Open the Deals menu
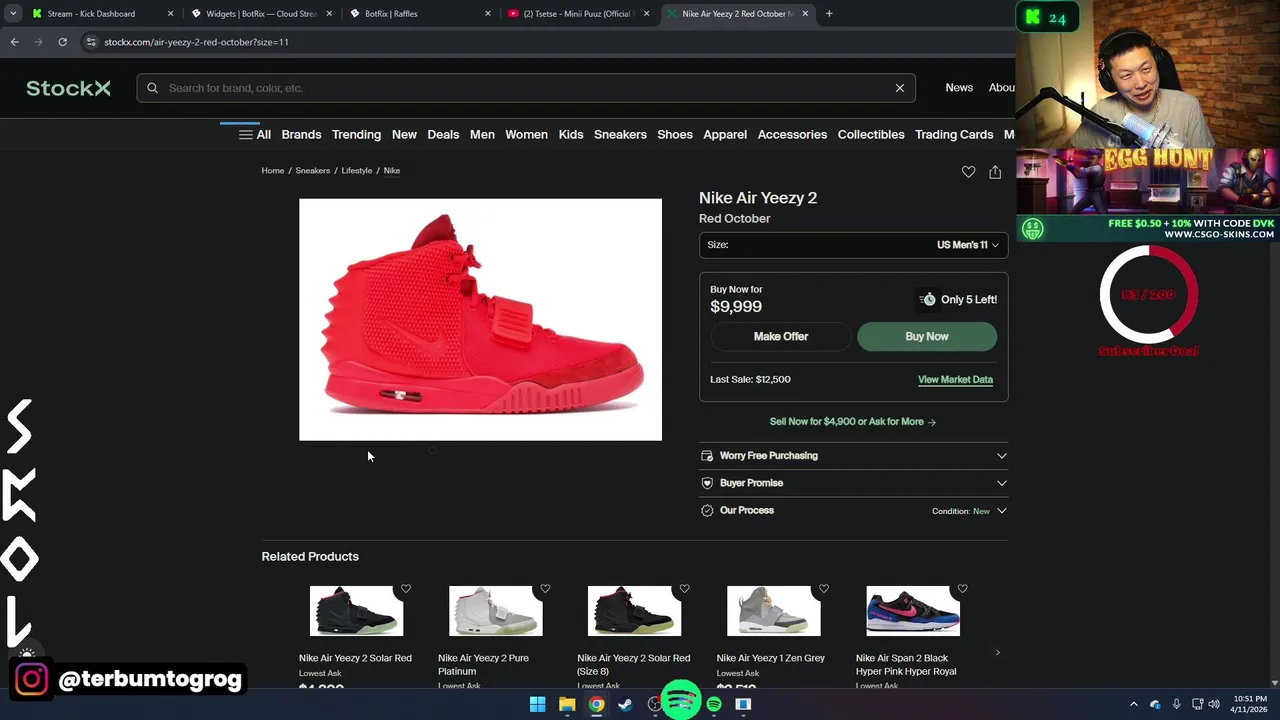Image resolution: width=1280 pixels, height=720 pixels. (443, 134)
